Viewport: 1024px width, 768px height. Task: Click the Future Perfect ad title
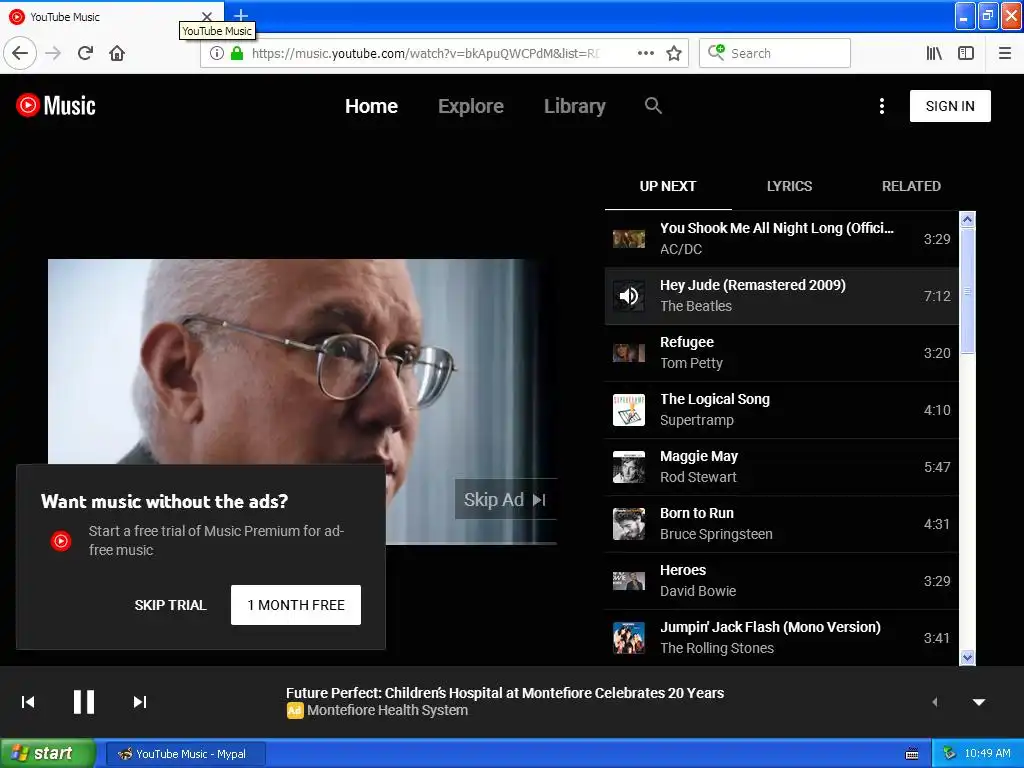505,693
